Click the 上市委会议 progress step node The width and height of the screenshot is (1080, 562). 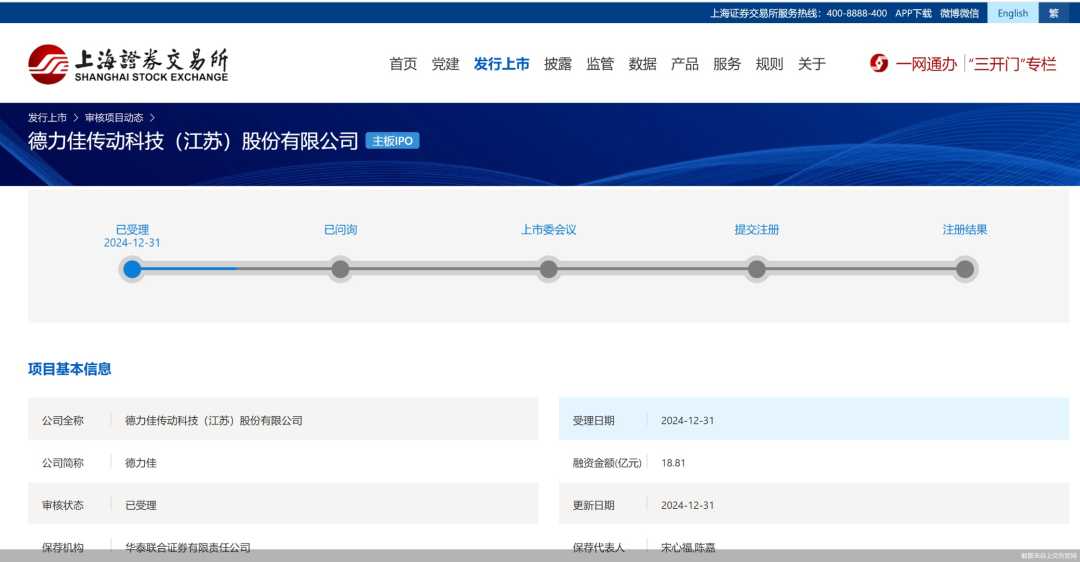548,269
